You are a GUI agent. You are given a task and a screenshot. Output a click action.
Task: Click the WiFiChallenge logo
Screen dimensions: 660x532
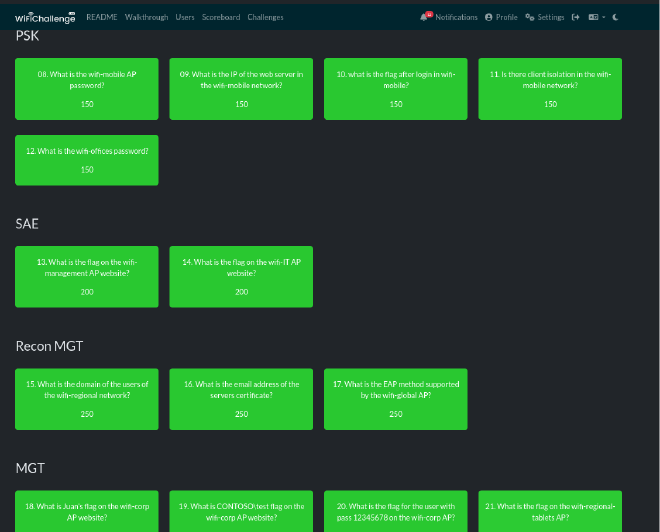(x=45, y=17)
